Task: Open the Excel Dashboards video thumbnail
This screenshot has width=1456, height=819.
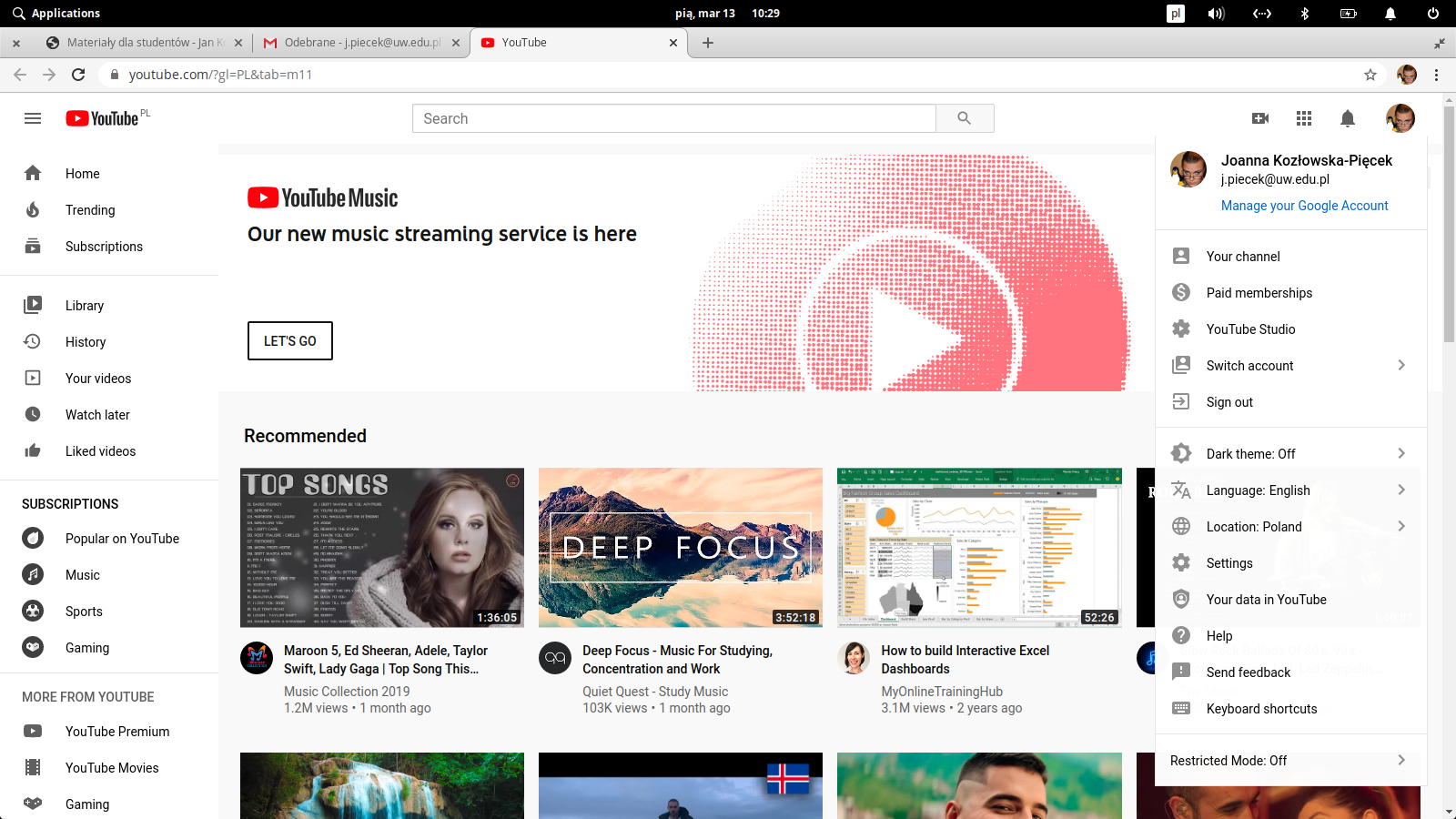Action: coord(979,548)
